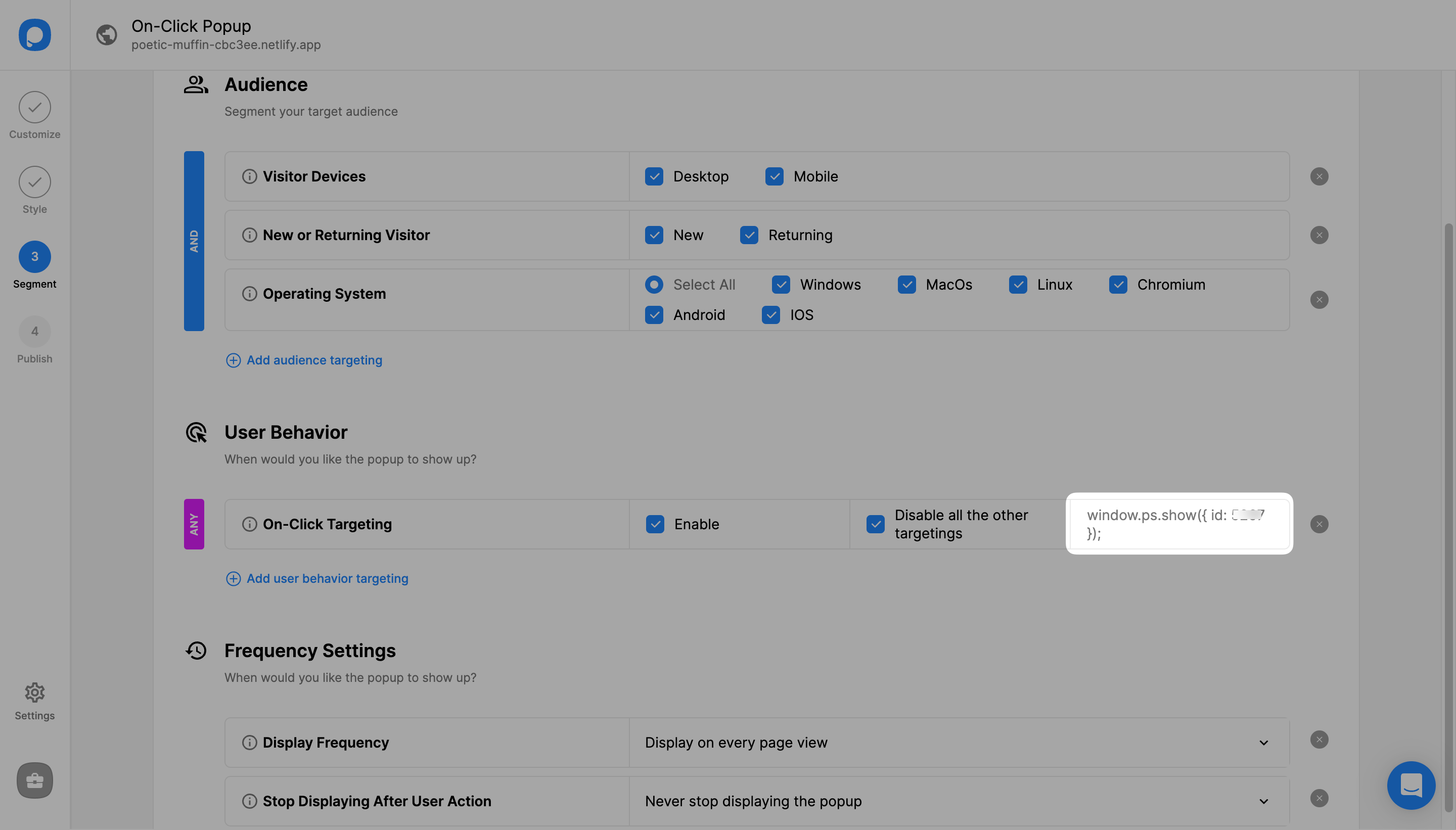Click the Customize step icon
The width and height of the screenshot is (1456, 830).
35,107
